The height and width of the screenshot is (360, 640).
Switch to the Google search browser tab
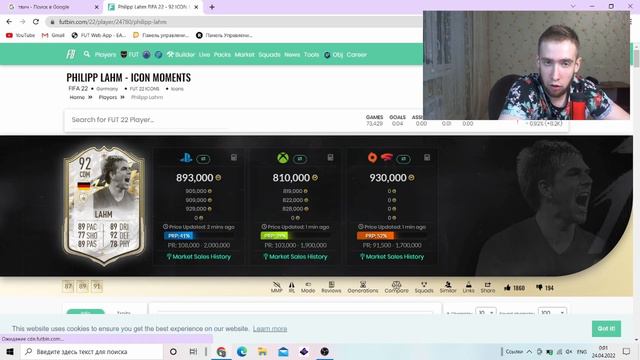(x=53, y=7)
